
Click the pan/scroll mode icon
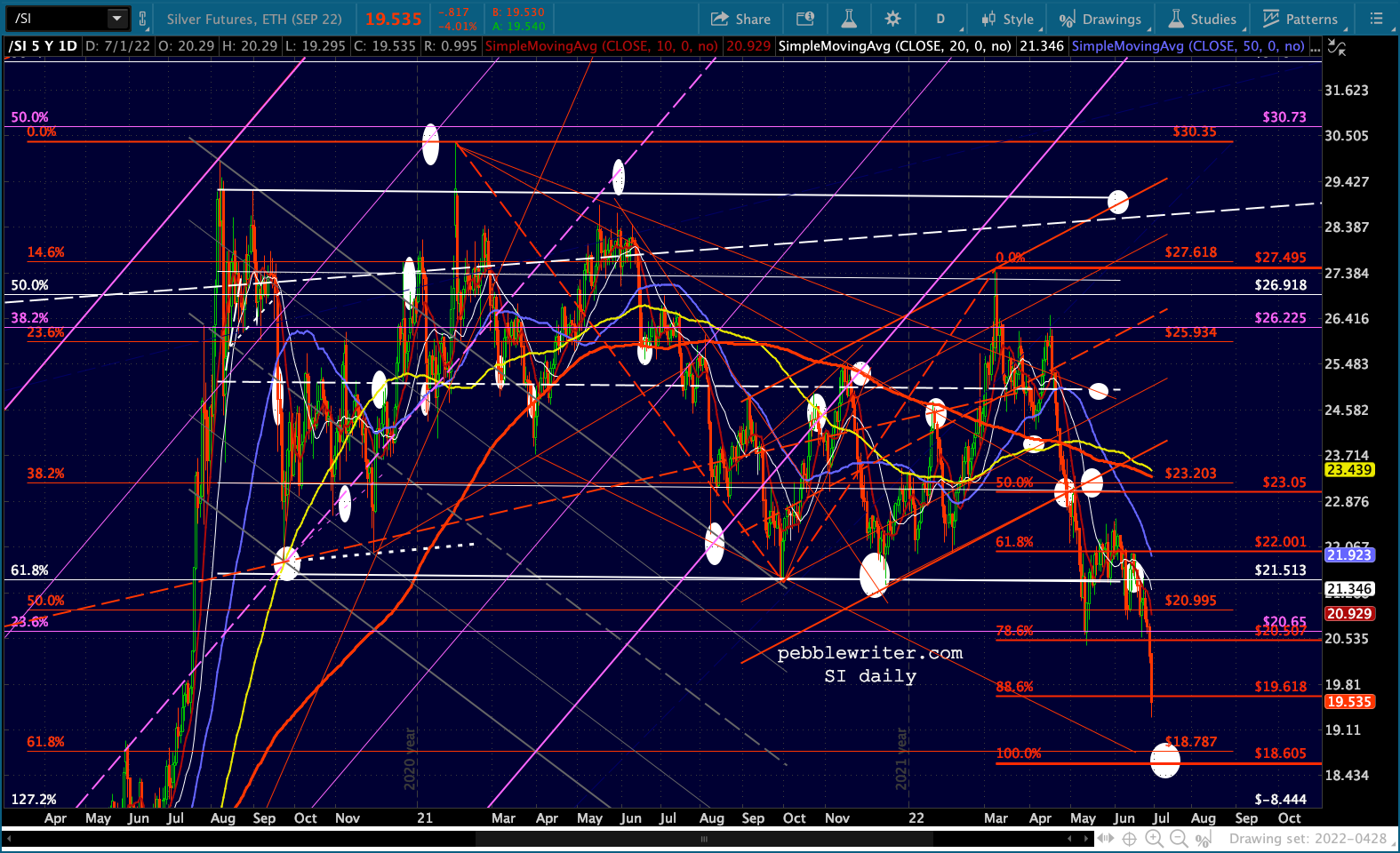pos(1106,839)
